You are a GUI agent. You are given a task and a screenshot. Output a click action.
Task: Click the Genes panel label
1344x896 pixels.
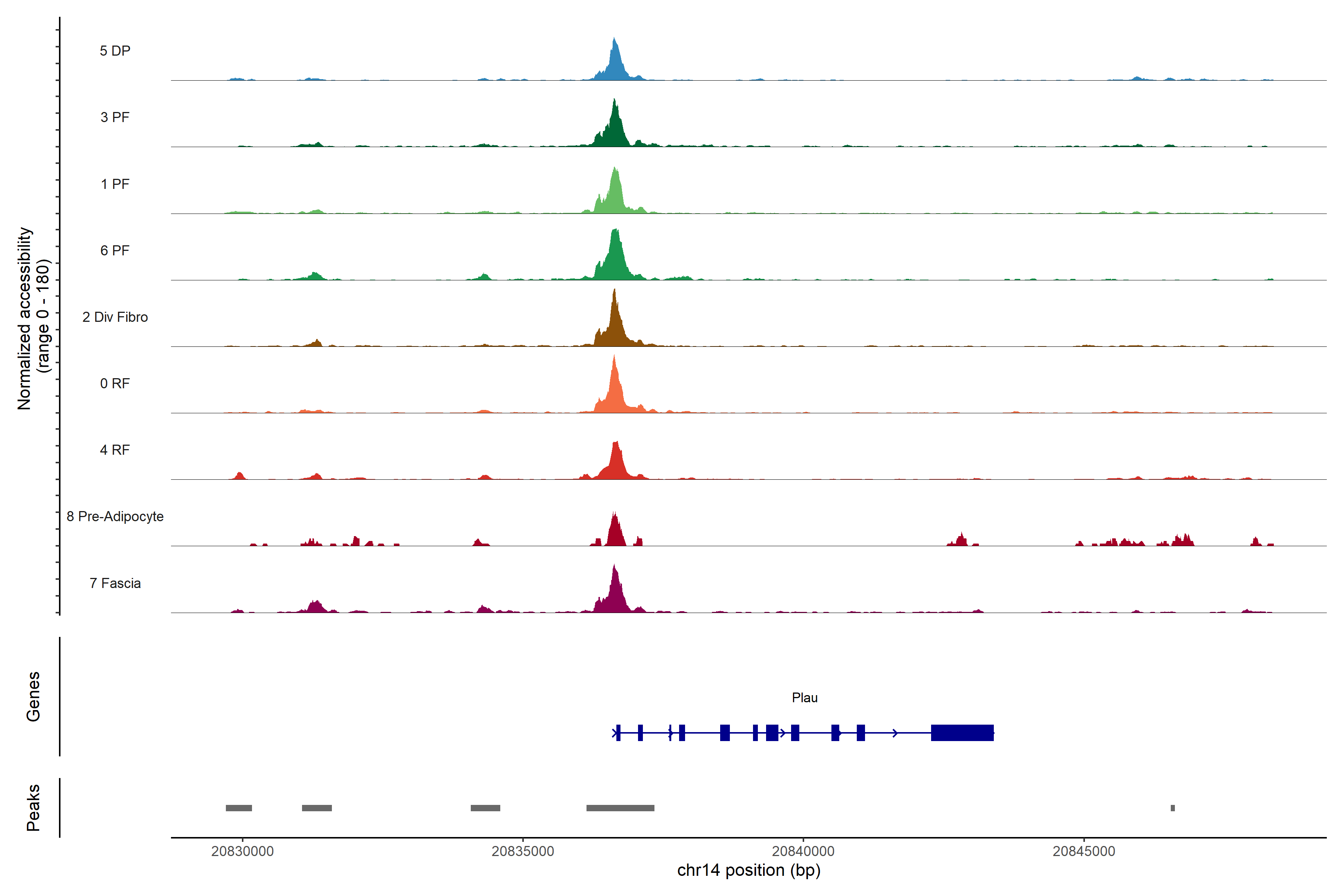coord(33,697)
